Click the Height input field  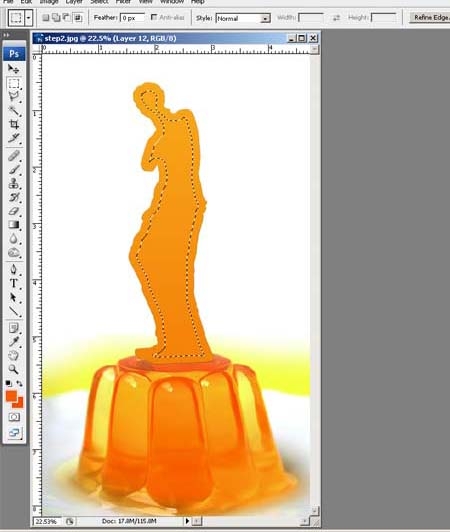pyautogui.click(x=383, y=18)
